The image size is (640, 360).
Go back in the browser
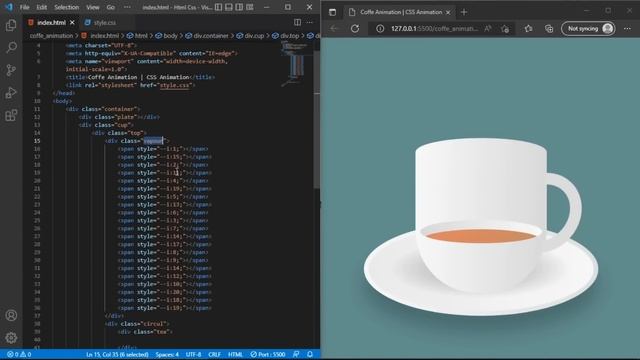(x=334, y=29)
